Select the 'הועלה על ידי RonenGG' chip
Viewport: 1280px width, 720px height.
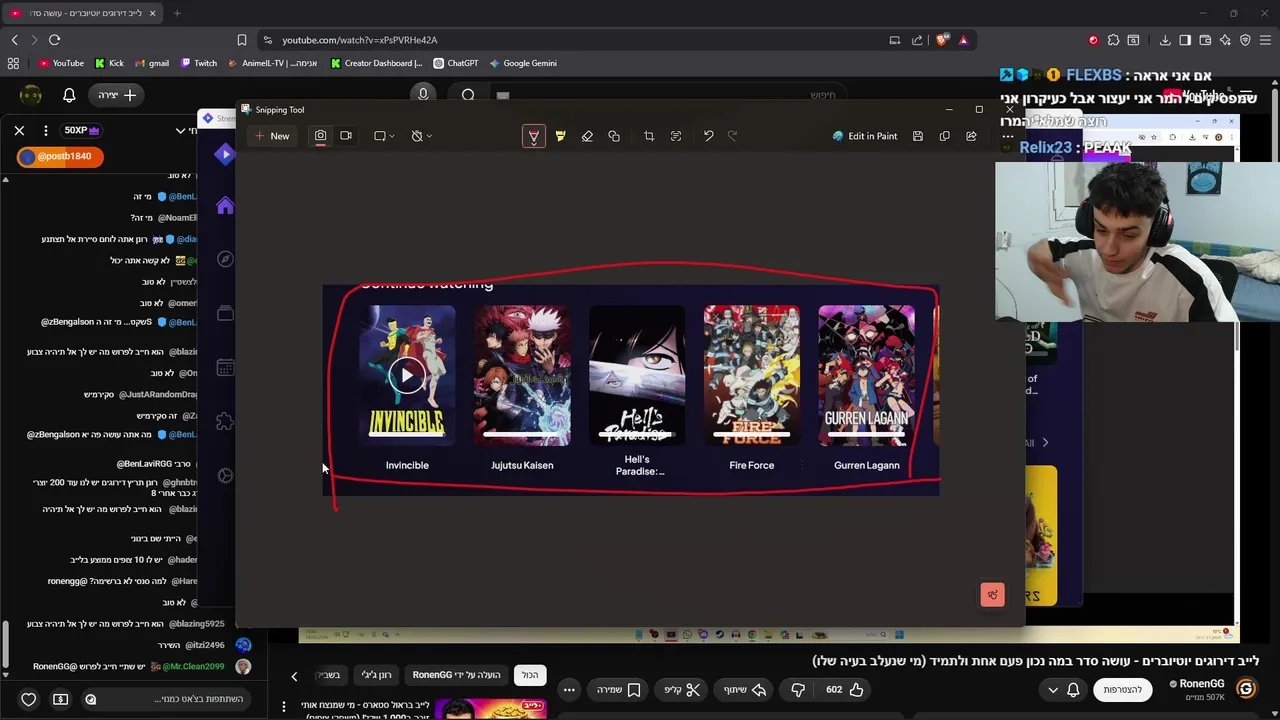coord(456,675)
